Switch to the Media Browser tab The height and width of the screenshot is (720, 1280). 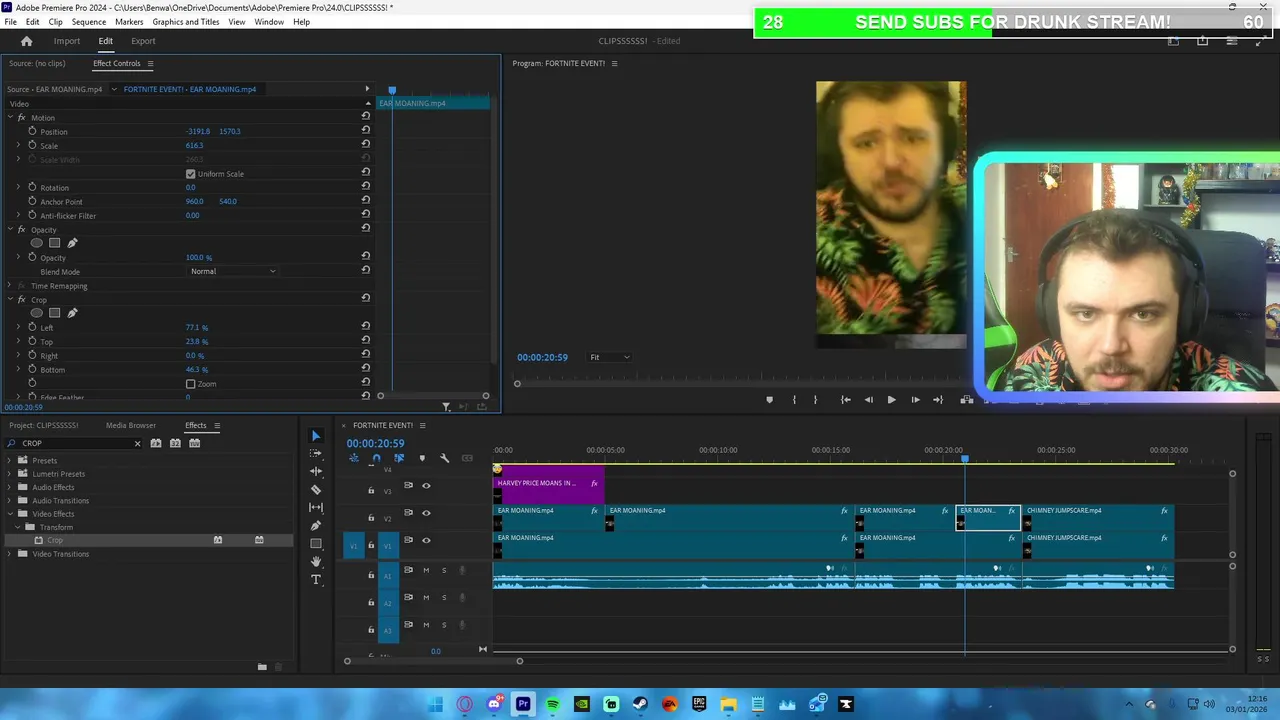[131, 426]
